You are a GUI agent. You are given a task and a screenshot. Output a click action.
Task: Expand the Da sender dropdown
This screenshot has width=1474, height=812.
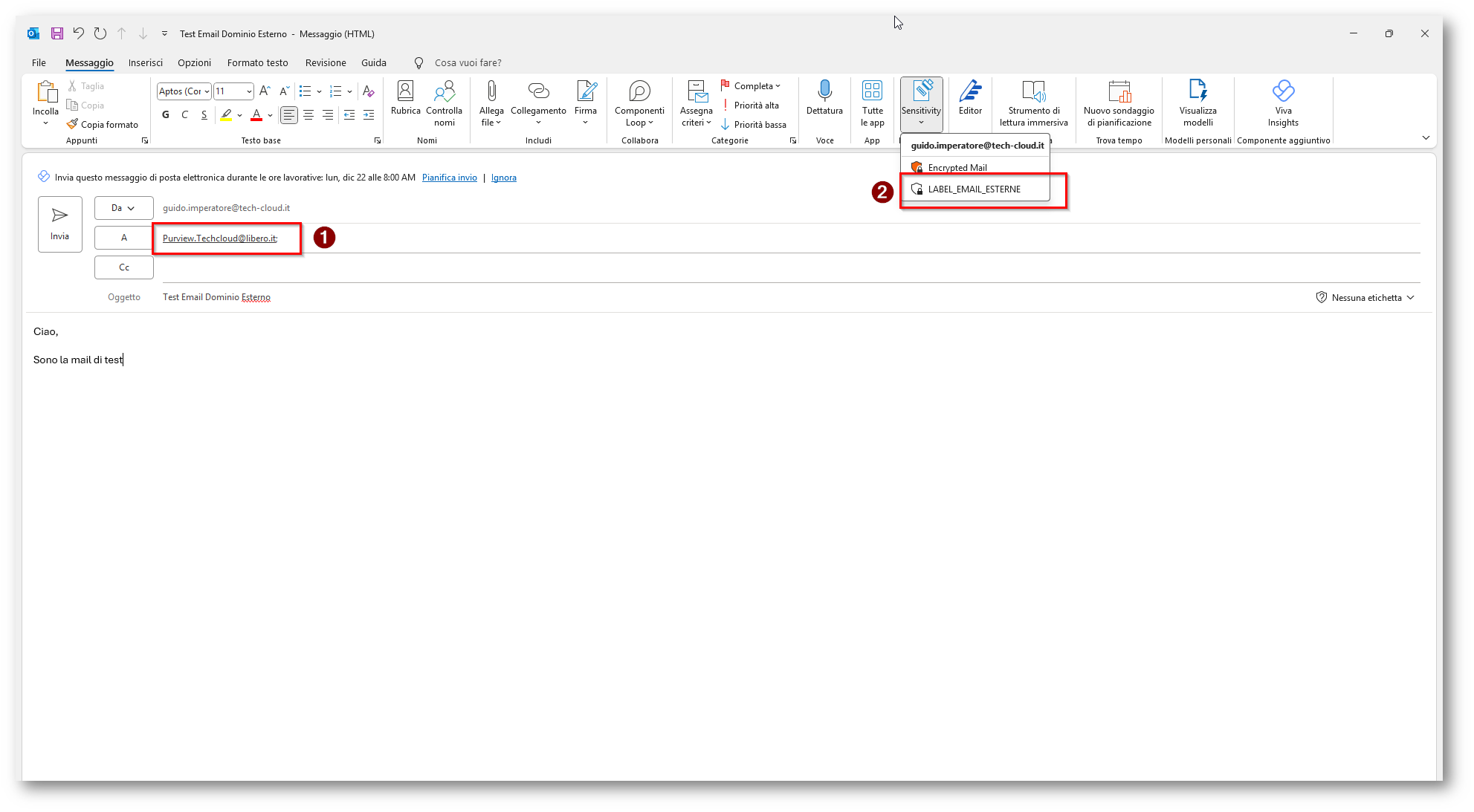(123, 208)
